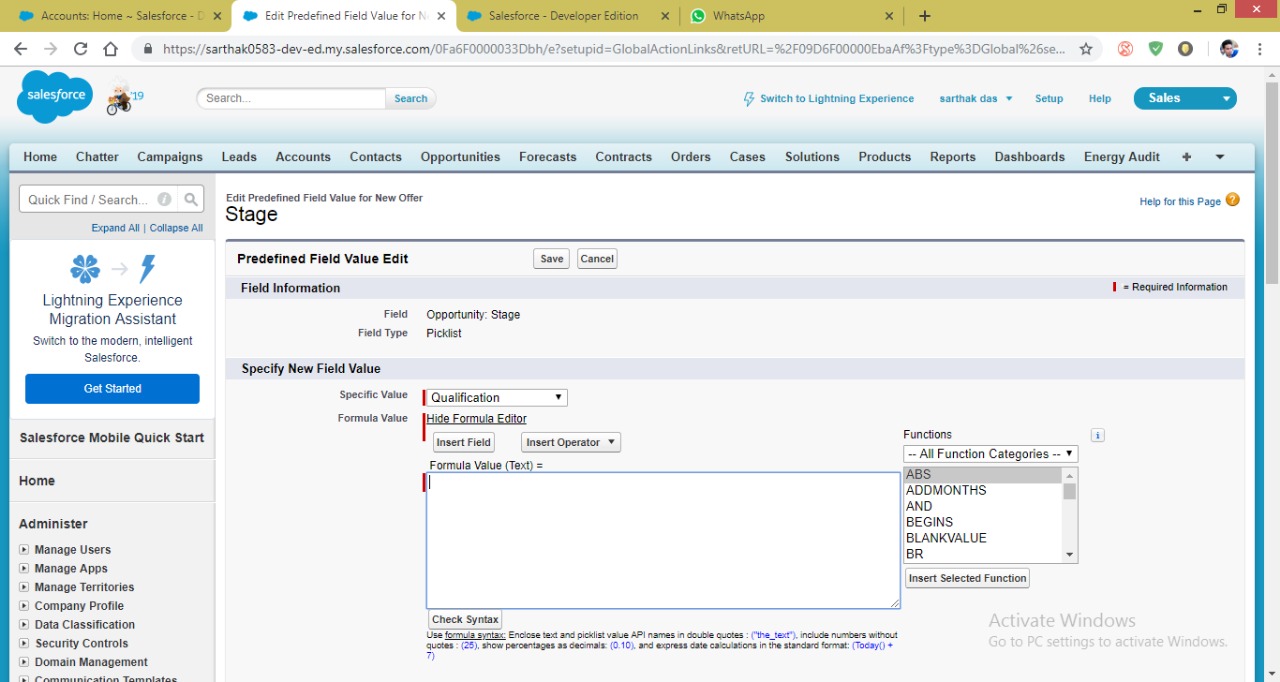Click the Check Syntax button
1280x682 pixels.
point(465,620)
